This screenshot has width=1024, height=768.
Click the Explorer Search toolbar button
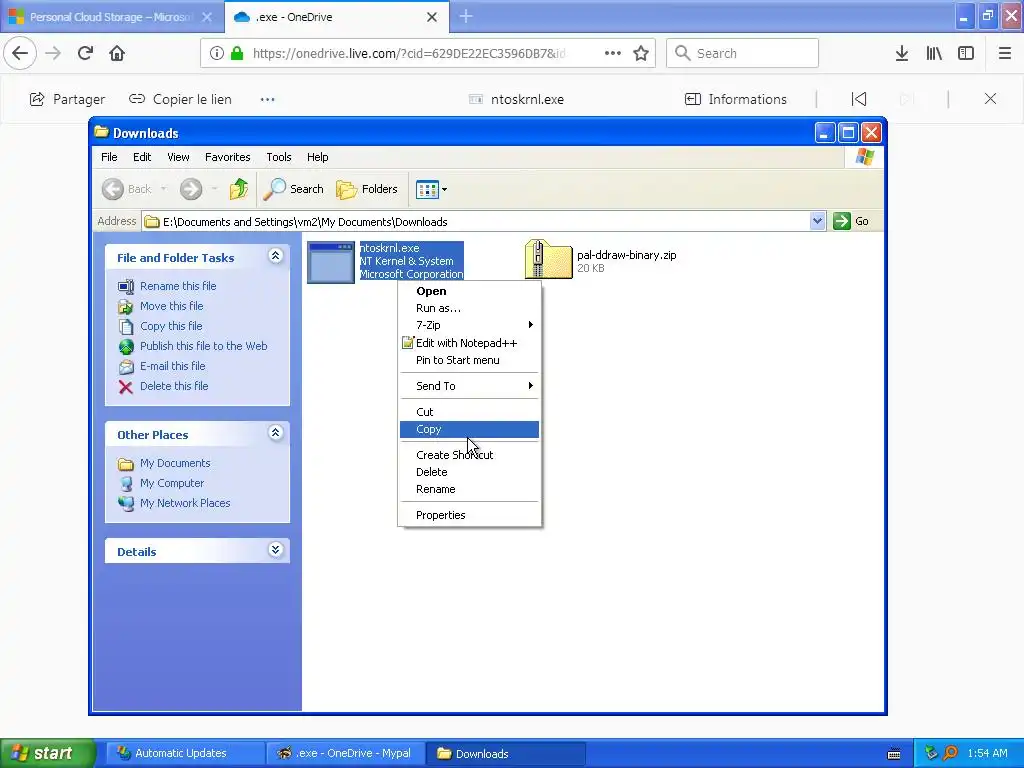(x=293, y=189)
